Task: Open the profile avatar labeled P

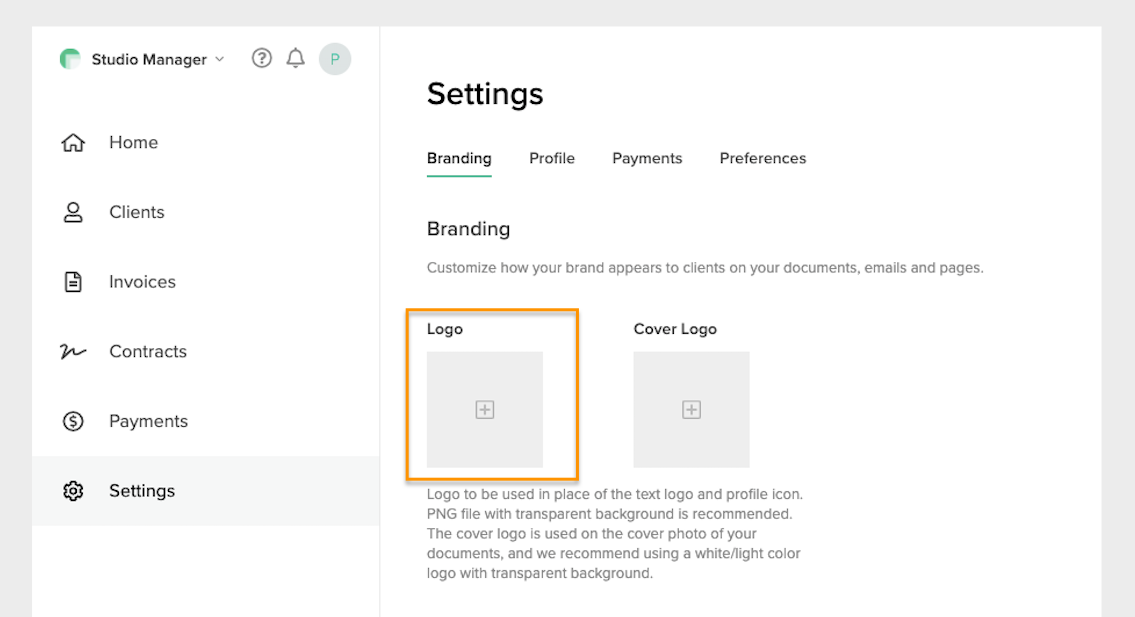Action: click(x=335, y=59)
